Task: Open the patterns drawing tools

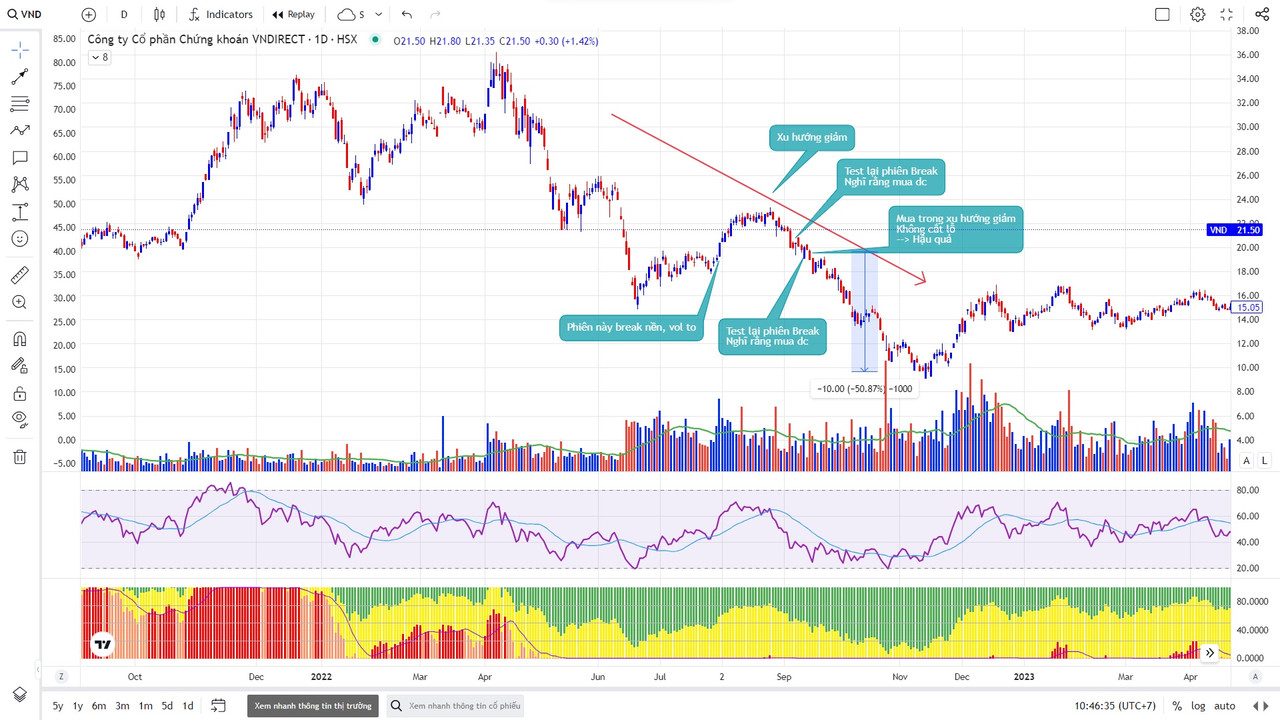Action: 20,131
